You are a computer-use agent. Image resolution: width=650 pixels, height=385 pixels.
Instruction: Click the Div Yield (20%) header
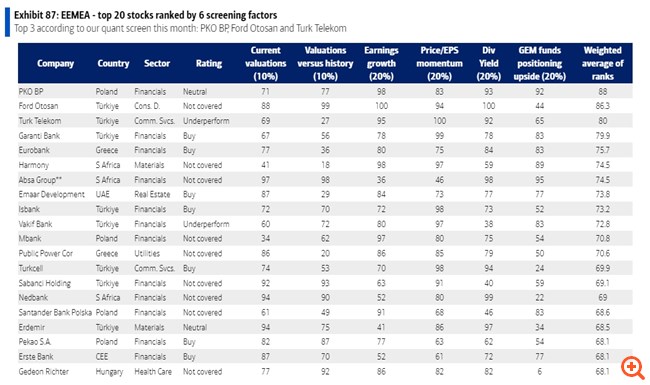pyautogui.click(x=489, y=63)
